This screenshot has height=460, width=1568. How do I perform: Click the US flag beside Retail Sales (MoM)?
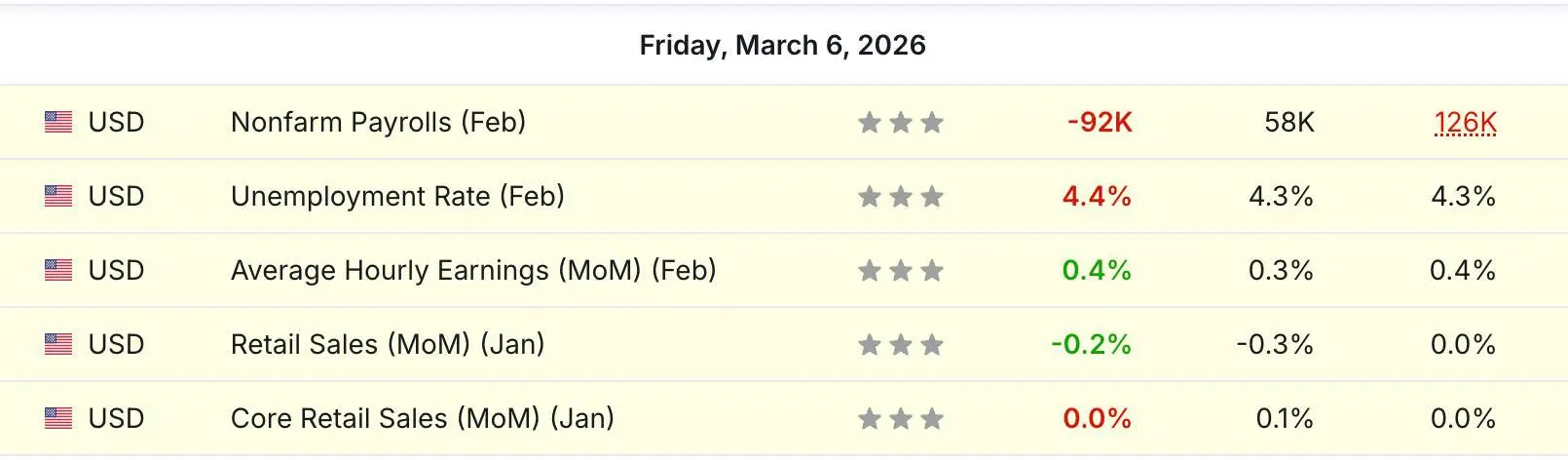pyautogui.click(x=58, y=344)
